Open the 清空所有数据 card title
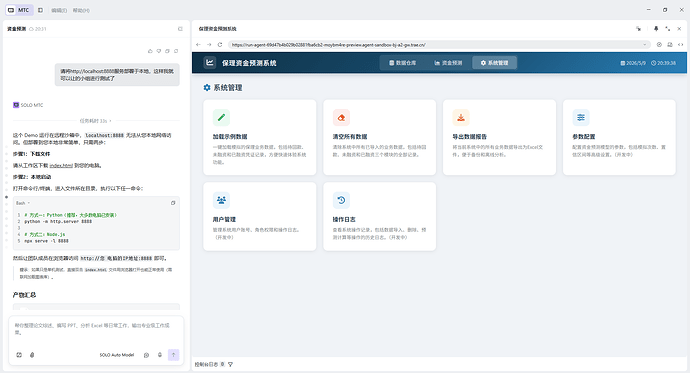The image size is (690, 373). click(350, 137)
